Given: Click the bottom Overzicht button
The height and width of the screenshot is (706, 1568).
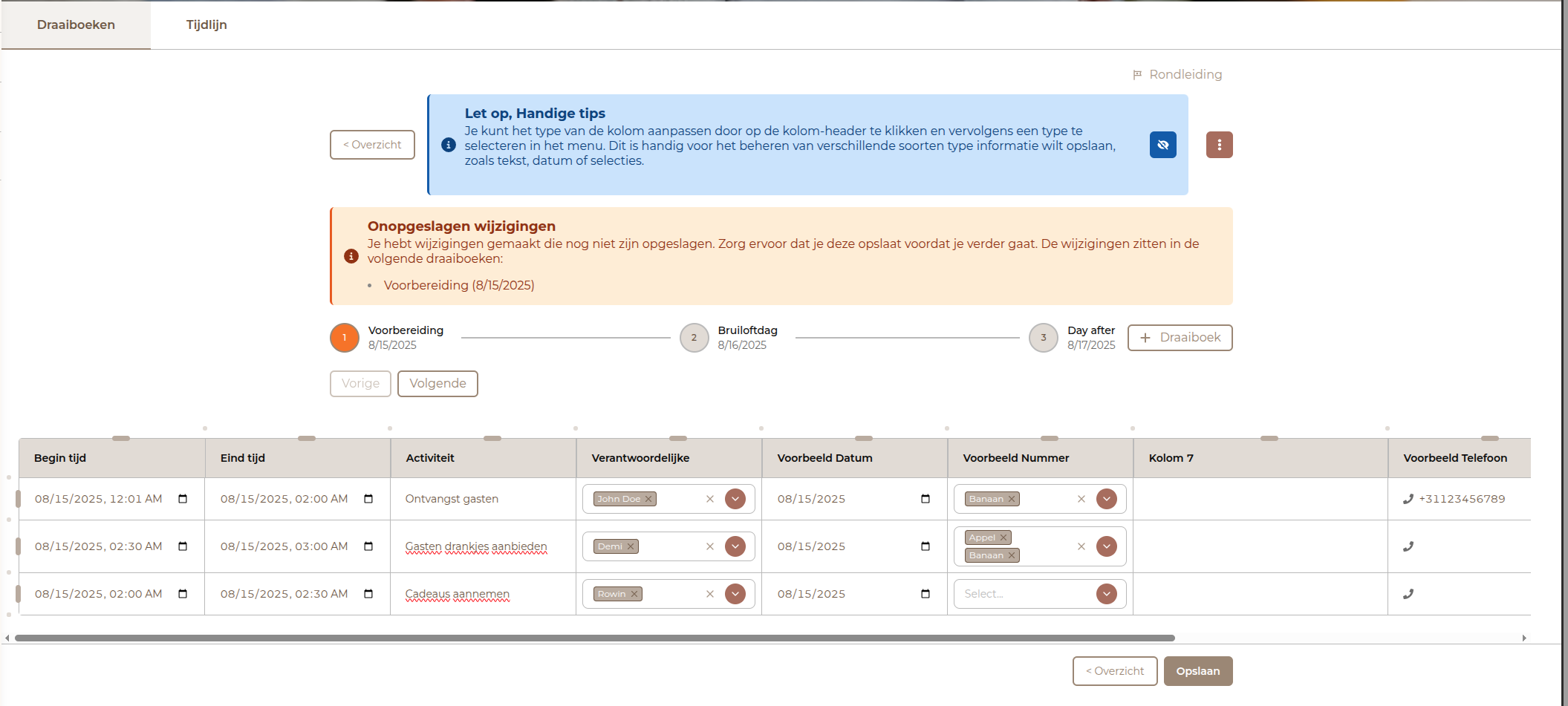Looking at the screenshot, I should 1115,671.
